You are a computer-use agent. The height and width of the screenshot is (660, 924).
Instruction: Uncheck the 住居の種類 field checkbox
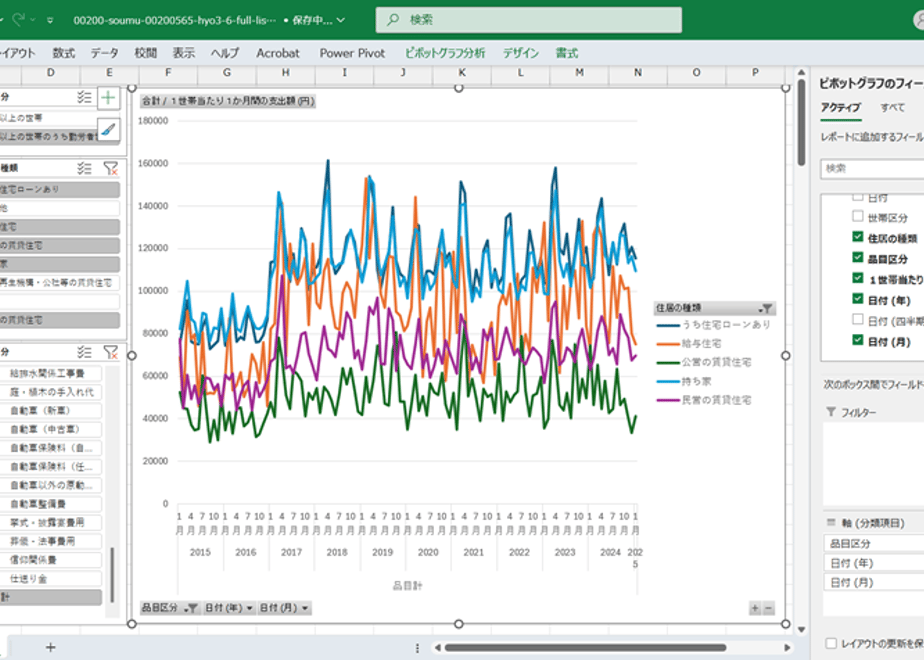tap(858, 237)
